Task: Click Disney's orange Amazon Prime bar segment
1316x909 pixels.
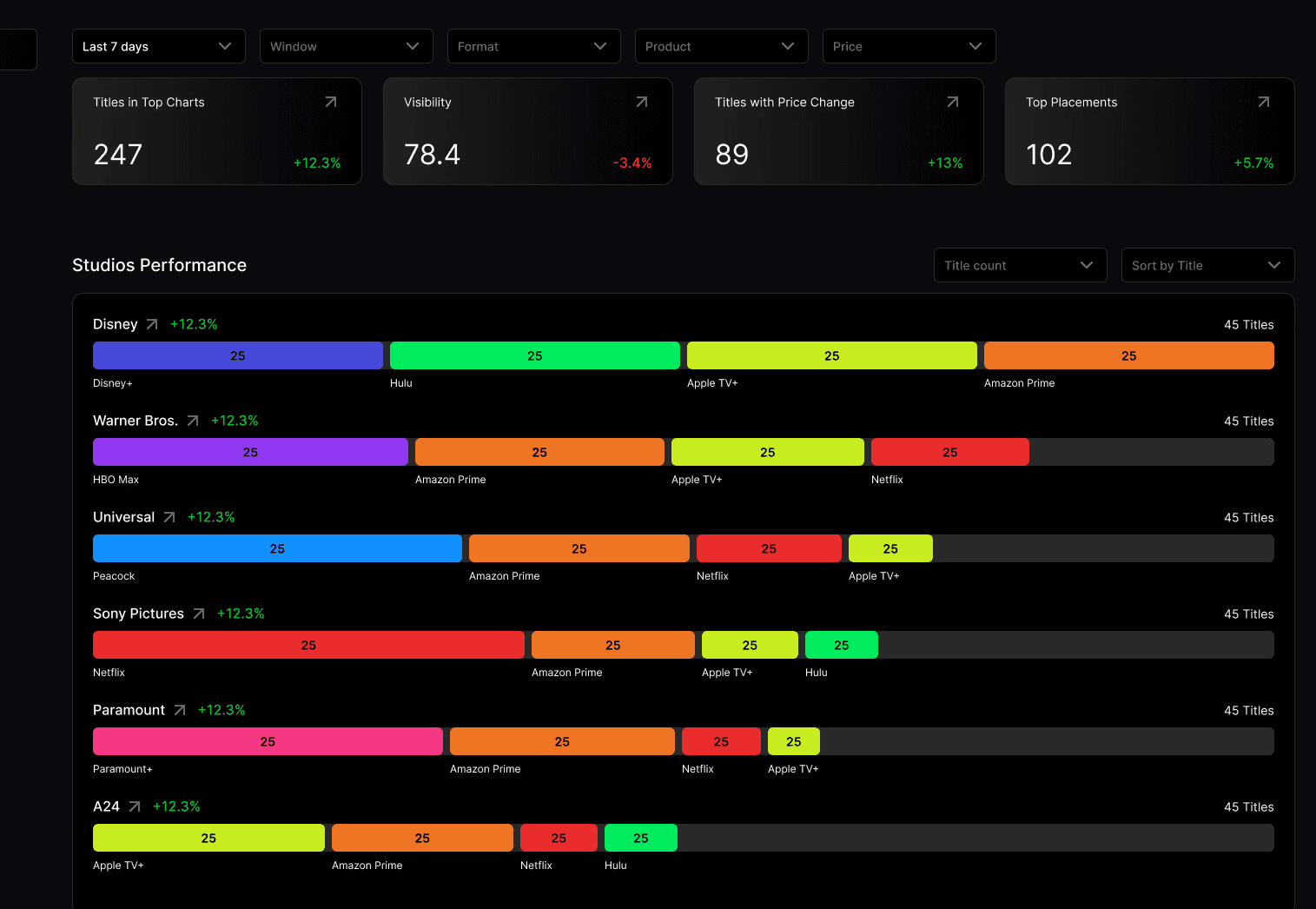Action: click(x=1129, y=355)
